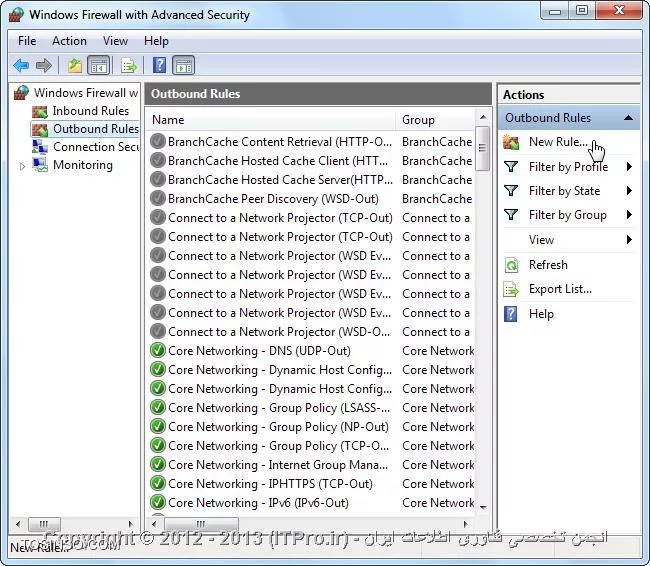Viewport: 650px width, 566px height.
Task: Click the rules list vertical scrollbar thumb
Action: coord(483,148)
